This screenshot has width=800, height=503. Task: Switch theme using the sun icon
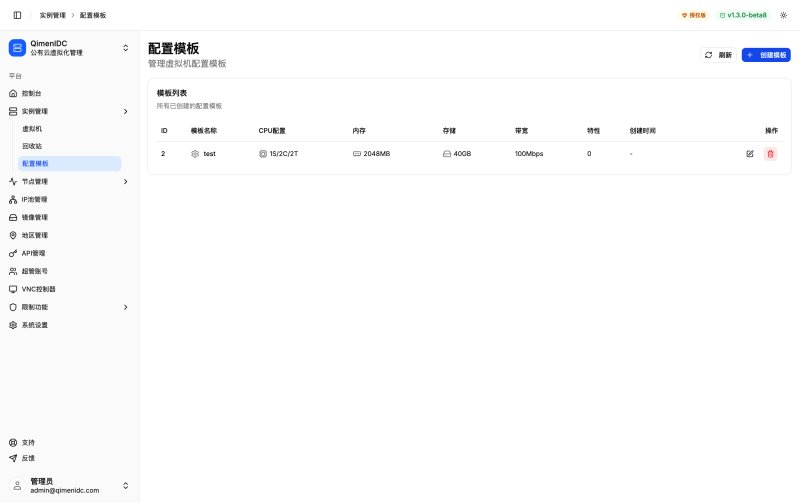coord(784,15)
